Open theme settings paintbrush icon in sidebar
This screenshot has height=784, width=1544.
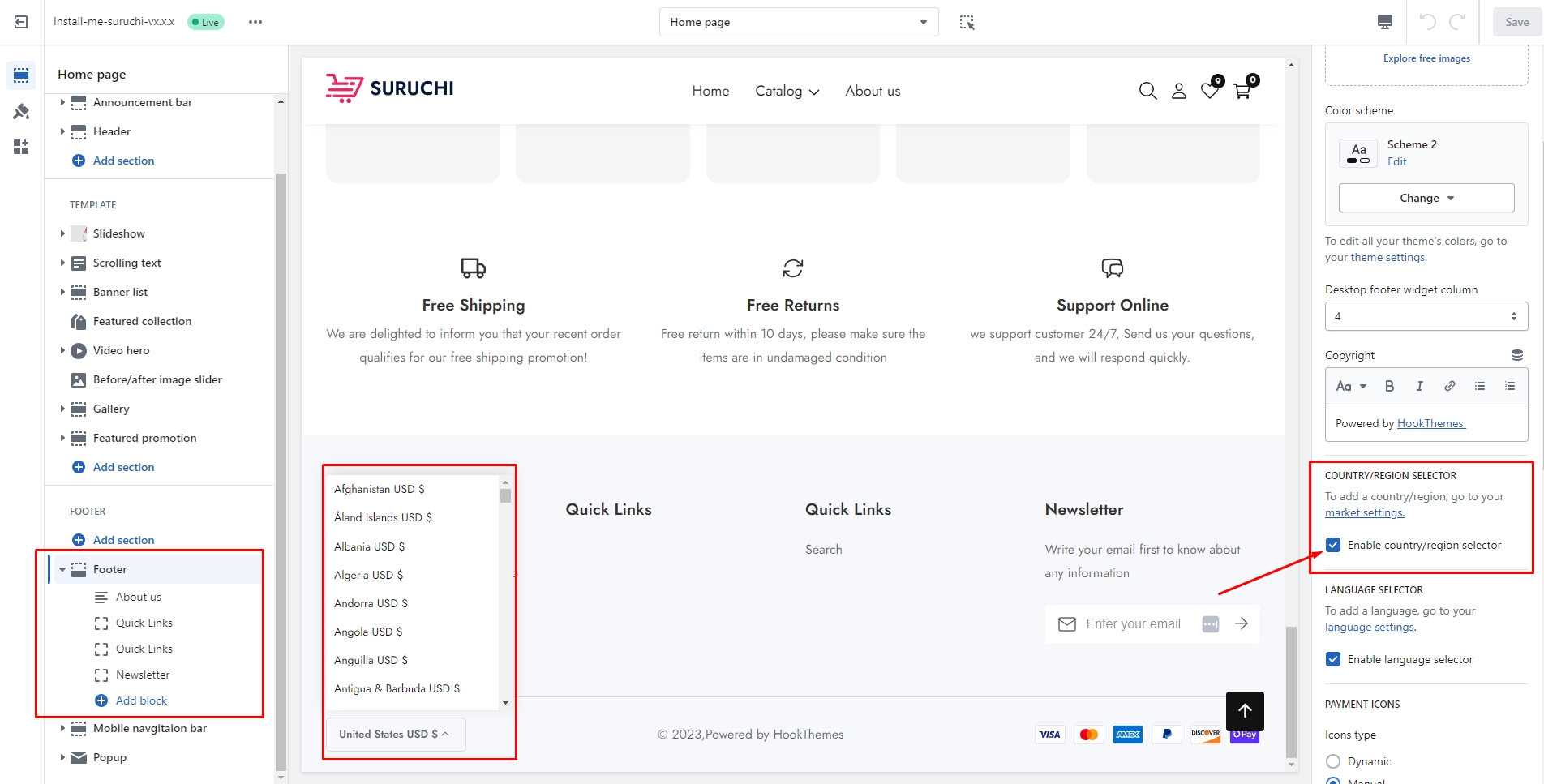pyautogui.click(x=21, y=111)
